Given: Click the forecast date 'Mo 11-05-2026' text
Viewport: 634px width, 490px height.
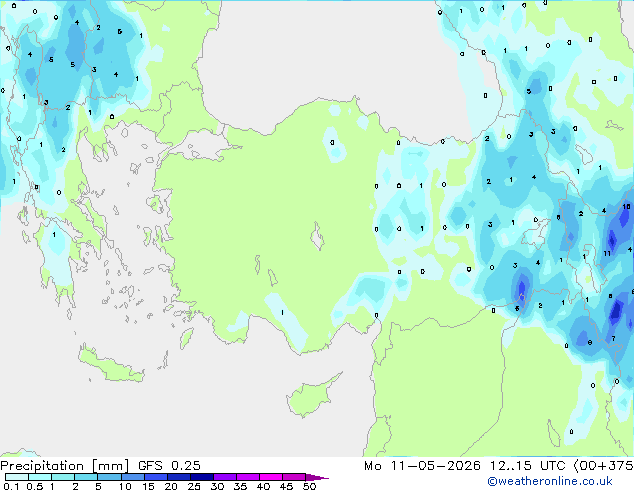Looking at the screenshot, I should 422,466.
